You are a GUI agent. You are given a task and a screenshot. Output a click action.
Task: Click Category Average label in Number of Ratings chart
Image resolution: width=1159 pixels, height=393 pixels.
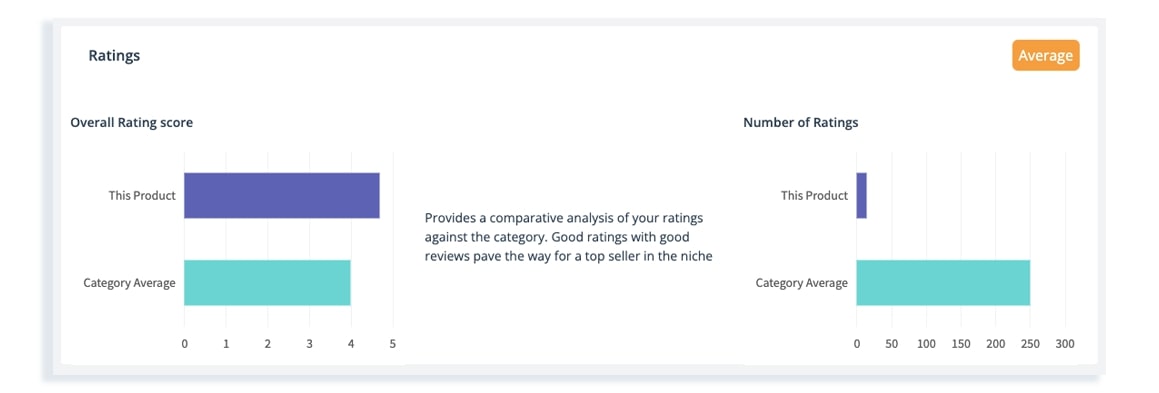coord(802,283)
